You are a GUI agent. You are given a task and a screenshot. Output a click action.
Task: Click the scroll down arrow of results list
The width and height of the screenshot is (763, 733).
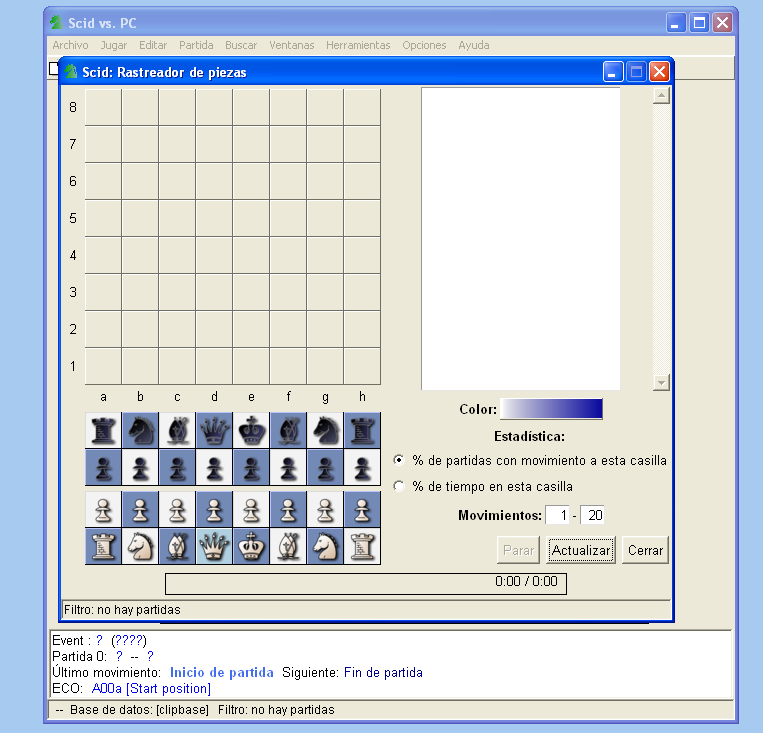coord(661,383)
